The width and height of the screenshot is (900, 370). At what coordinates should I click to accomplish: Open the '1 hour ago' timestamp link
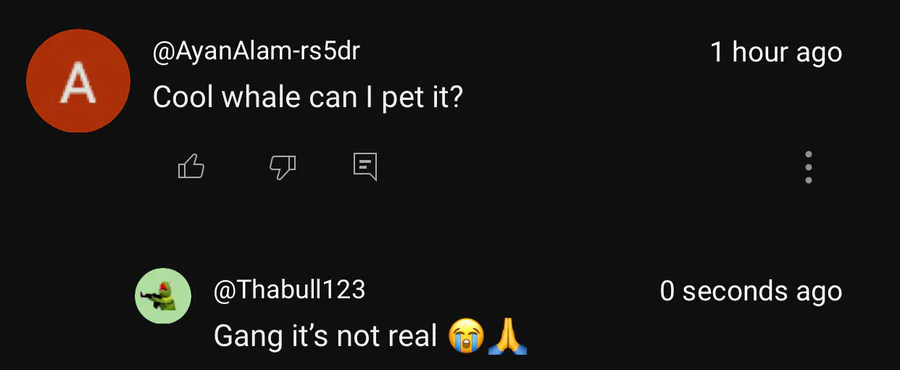[776, 52]
